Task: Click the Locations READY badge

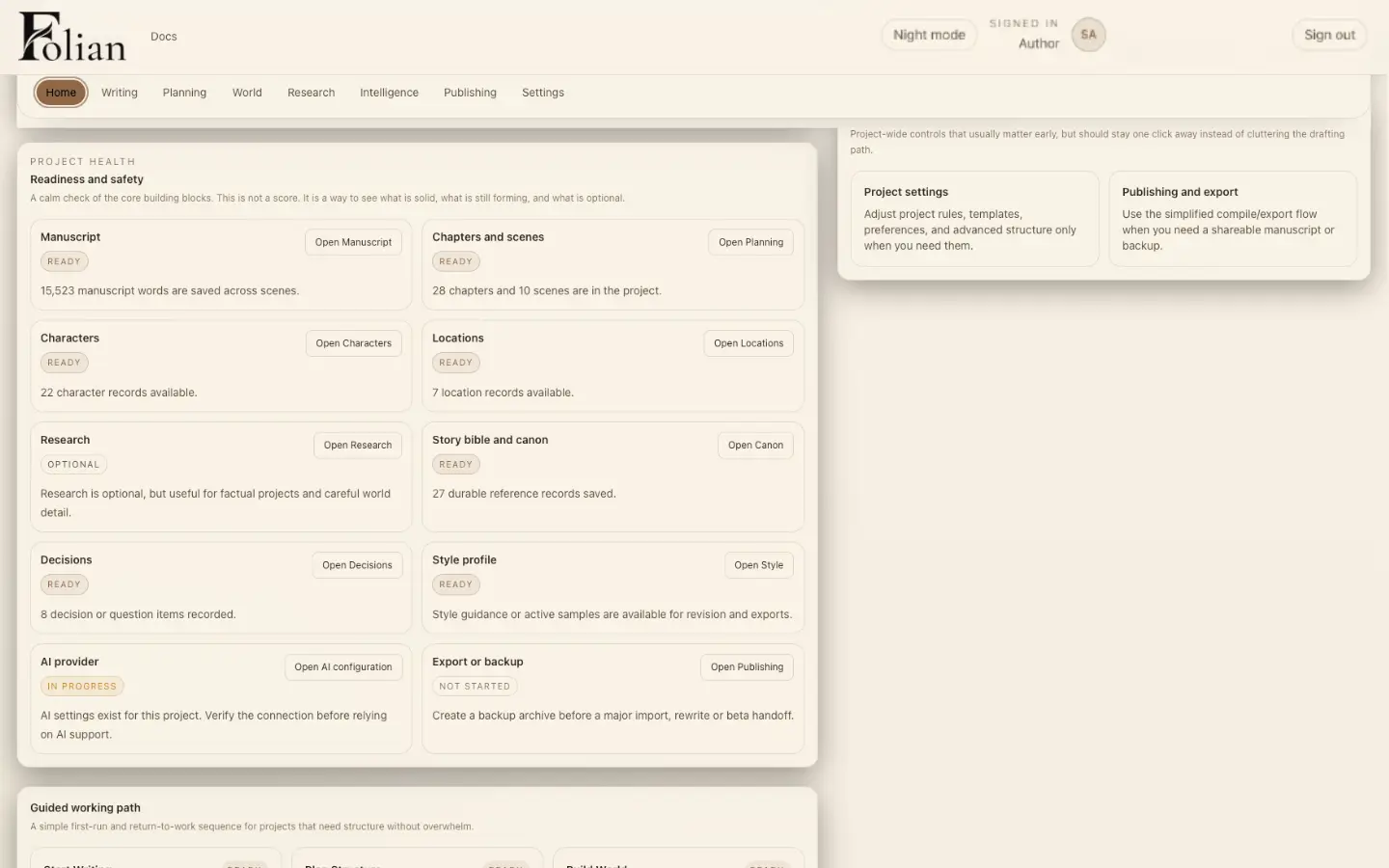Action: [x=456, y=363]
